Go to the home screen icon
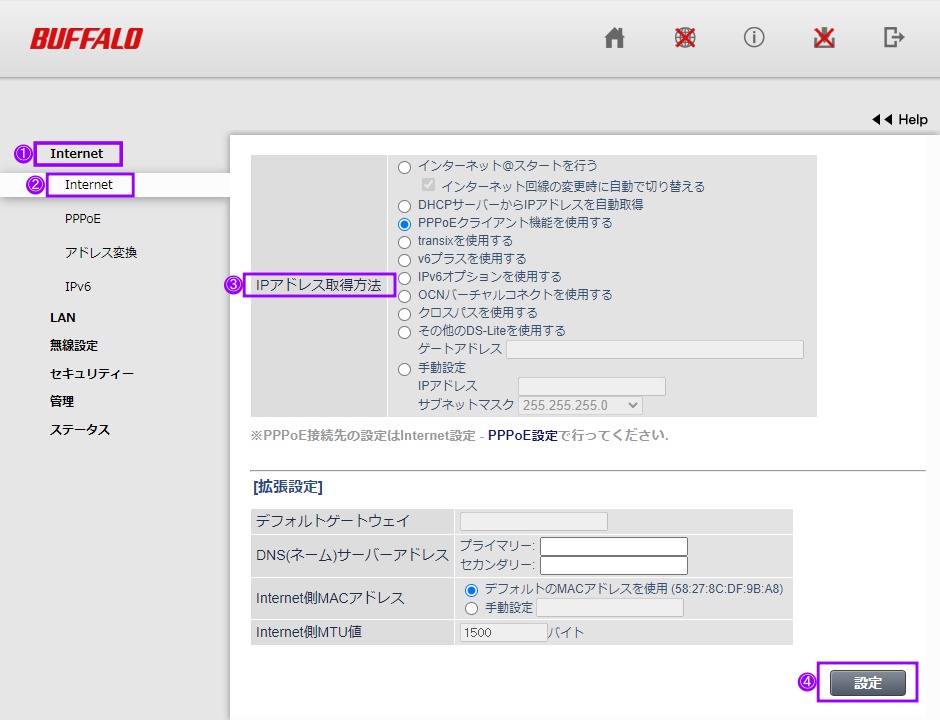 tap(614, 38)
